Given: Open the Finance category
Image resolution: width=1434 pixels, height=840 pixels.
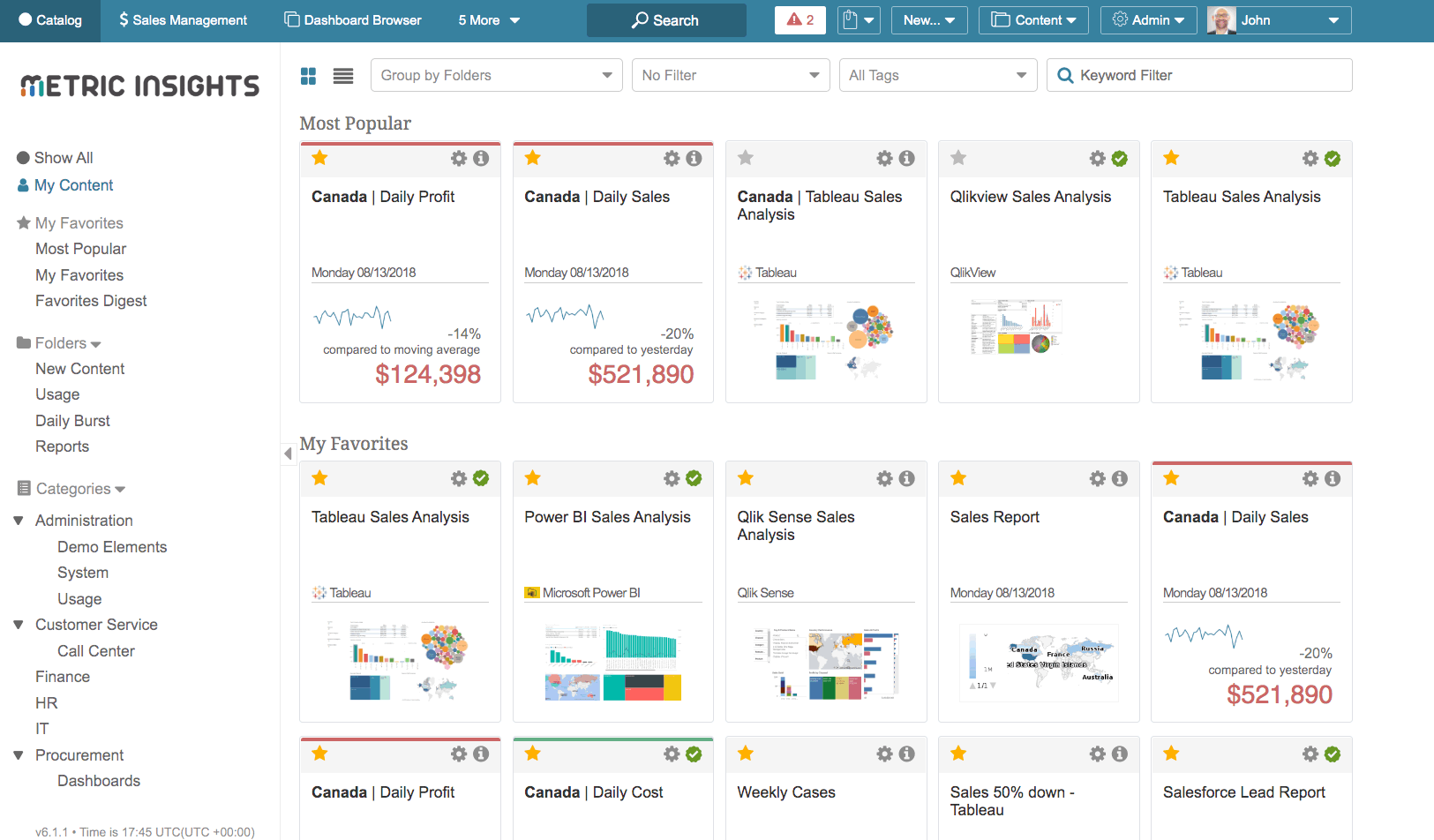Looking at the screenshot, I should tap(63, 677).
